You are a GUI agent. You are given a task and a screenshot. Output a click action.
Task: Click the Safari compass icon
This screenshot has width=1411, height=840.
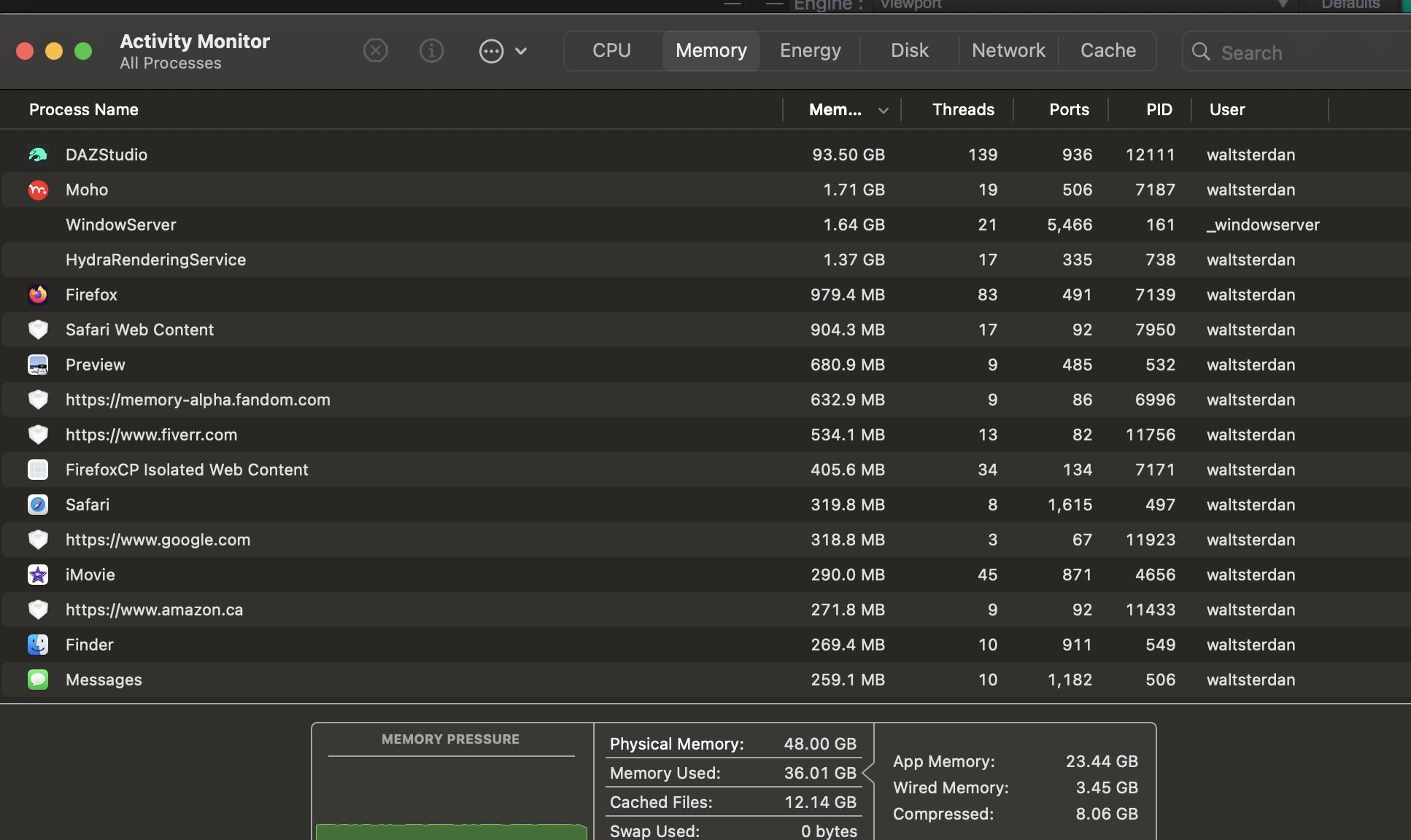tap(38, 505)
